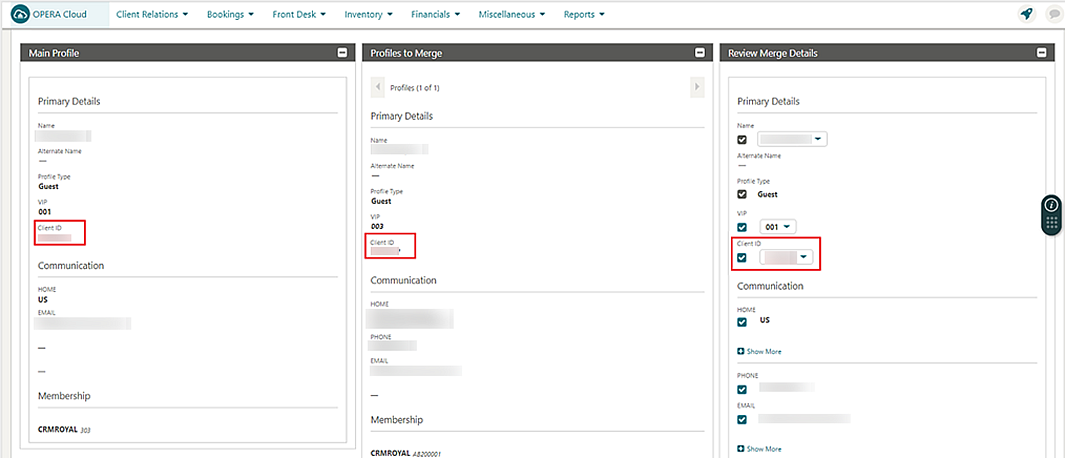Image resolution: width=1065 pixels, height=458 pixels.
Task: Go to previous profile arrow
Action: coord(378,88)
